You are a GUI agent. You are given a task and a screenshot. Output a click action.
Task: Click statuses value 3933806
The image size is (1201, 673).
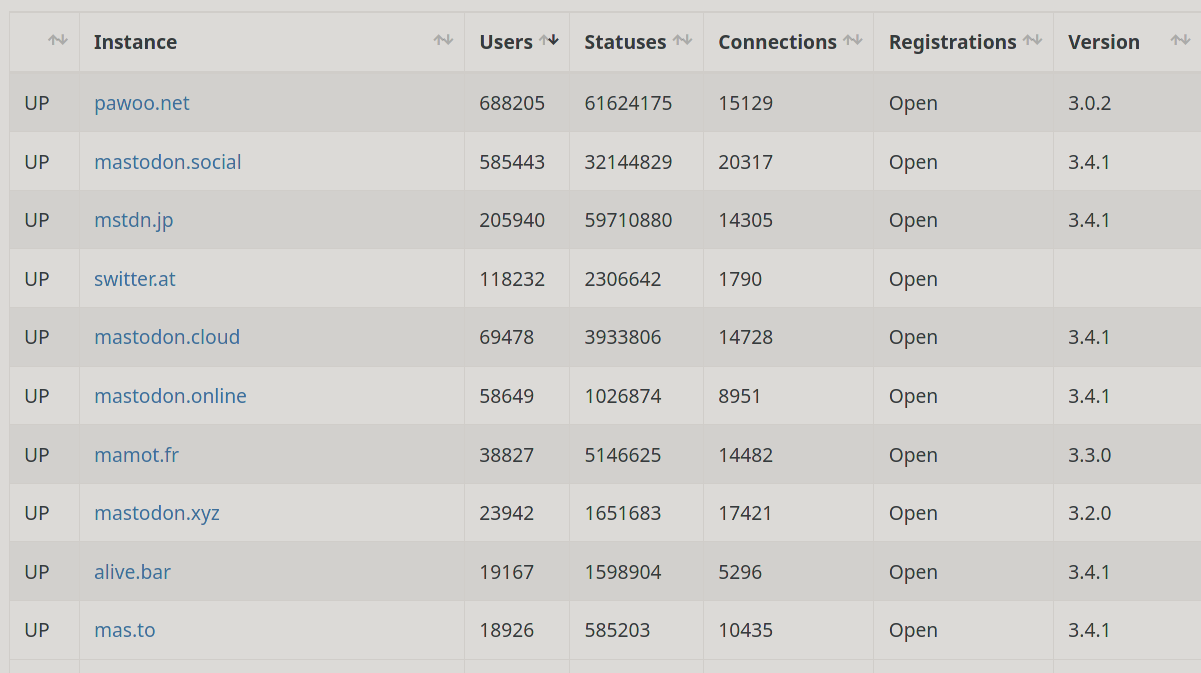point(623,337)
